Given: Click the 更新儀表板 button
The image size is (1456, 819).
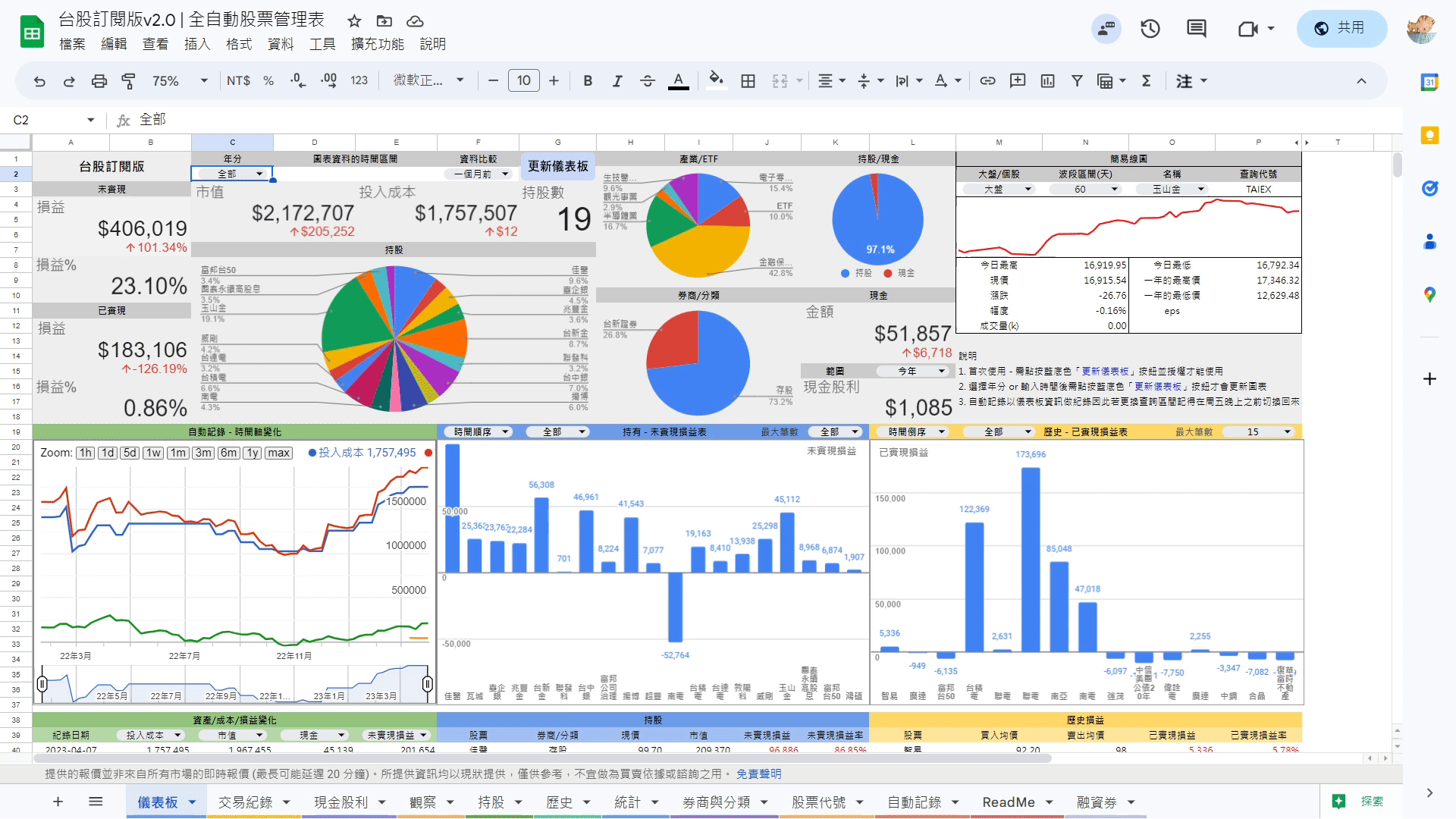Looking at the screenshot, I should [557, 166].
